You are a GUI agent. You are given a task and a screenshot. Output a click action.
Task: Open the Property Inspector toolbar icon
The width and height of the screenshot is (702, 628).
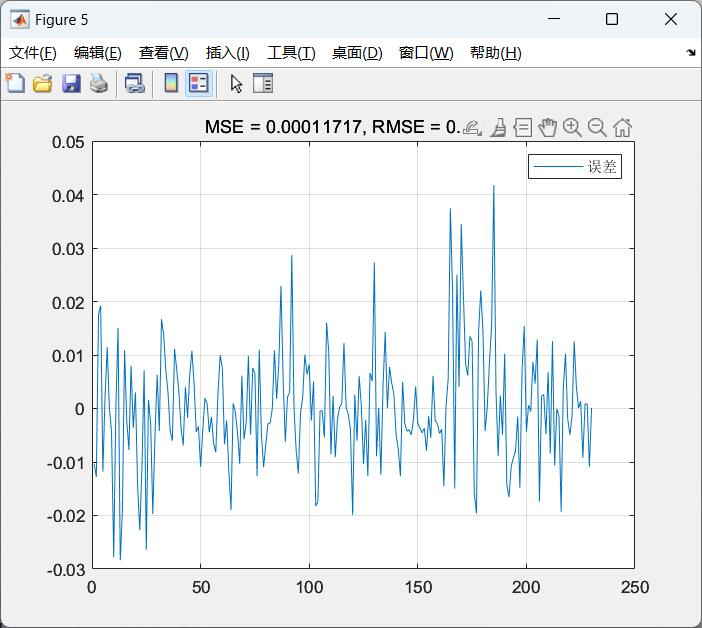pyautogui.click(x=263, y=84)
